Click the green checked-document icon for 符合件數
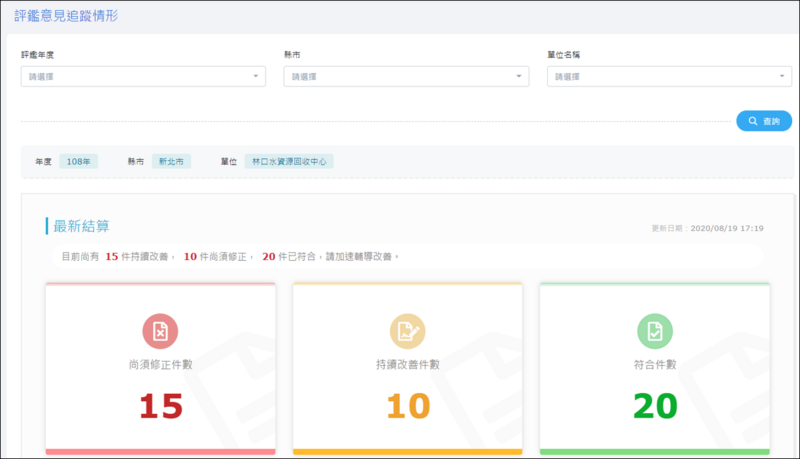Viewport: 800px width, 459px height. 655,331
